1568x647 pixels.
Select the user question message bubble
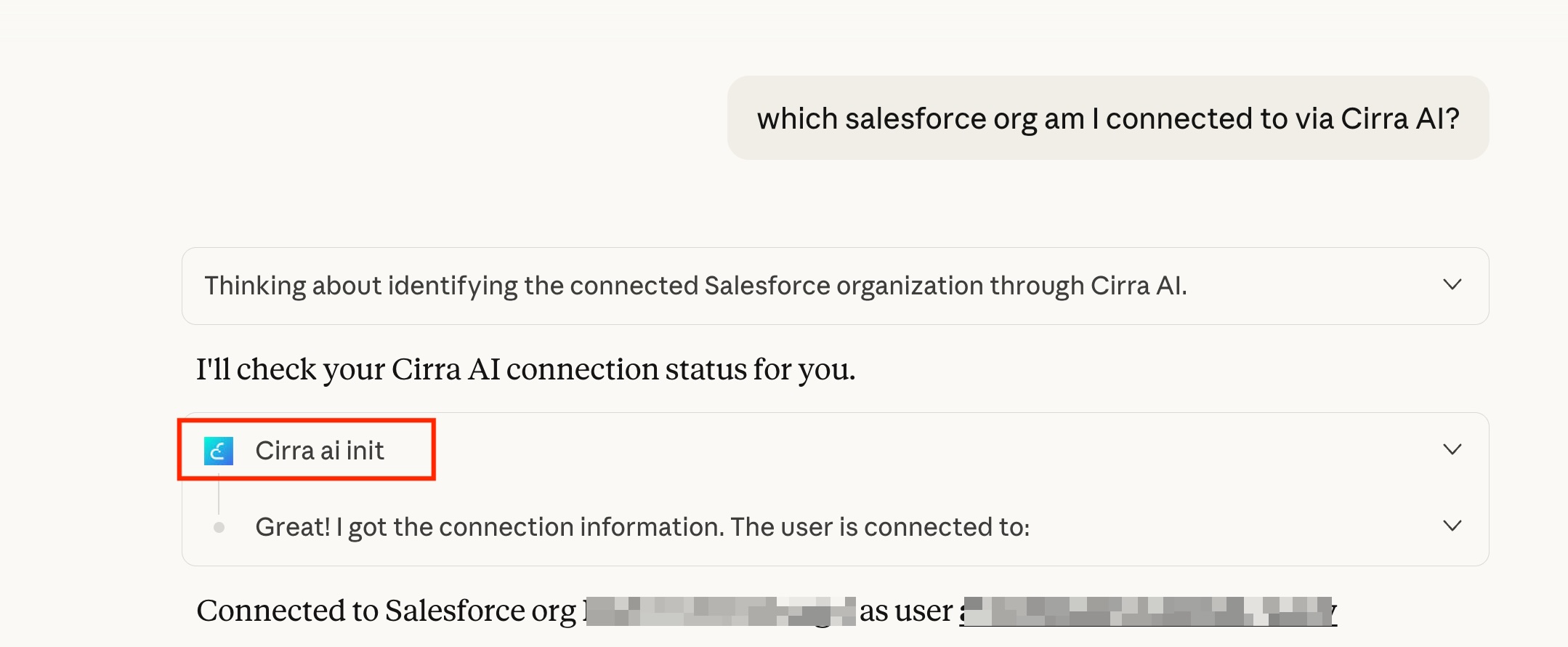click(x=1107, y=118)
